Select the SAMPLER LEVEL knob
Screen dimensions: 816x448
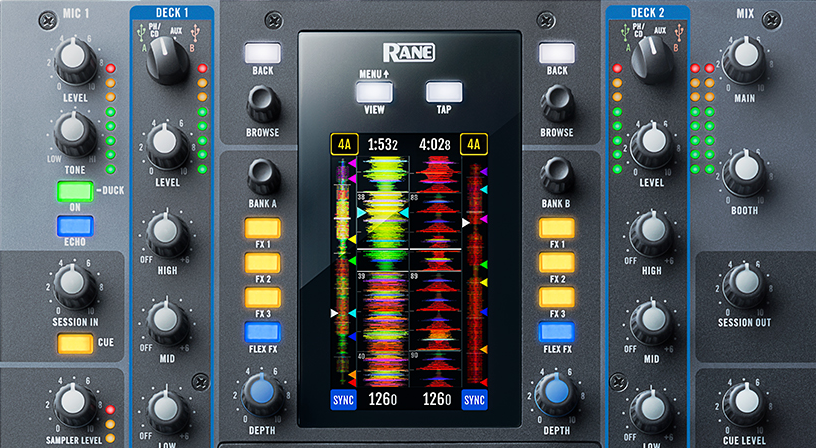coord(75,406)
